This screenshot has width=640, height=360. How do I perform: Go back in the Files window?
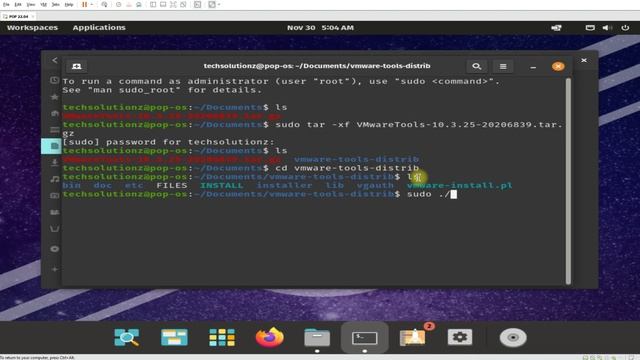pos(55,60)
